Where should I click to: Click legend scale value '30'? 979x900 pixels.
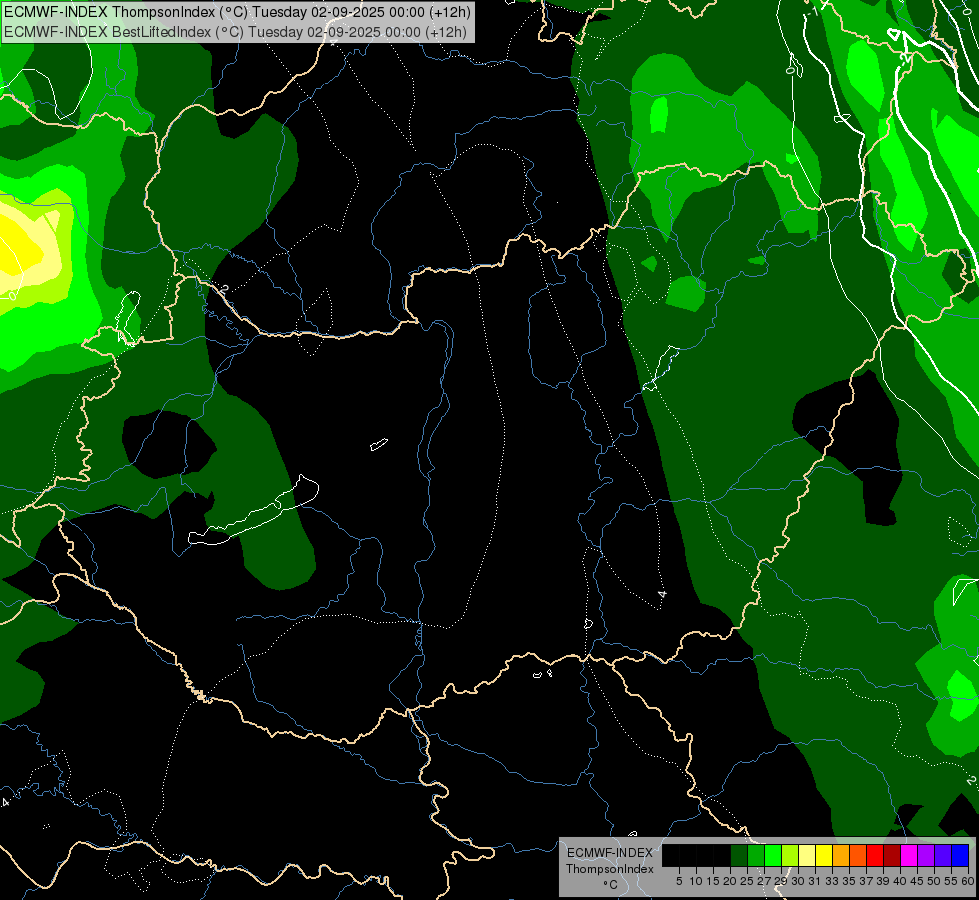point(799,881)
